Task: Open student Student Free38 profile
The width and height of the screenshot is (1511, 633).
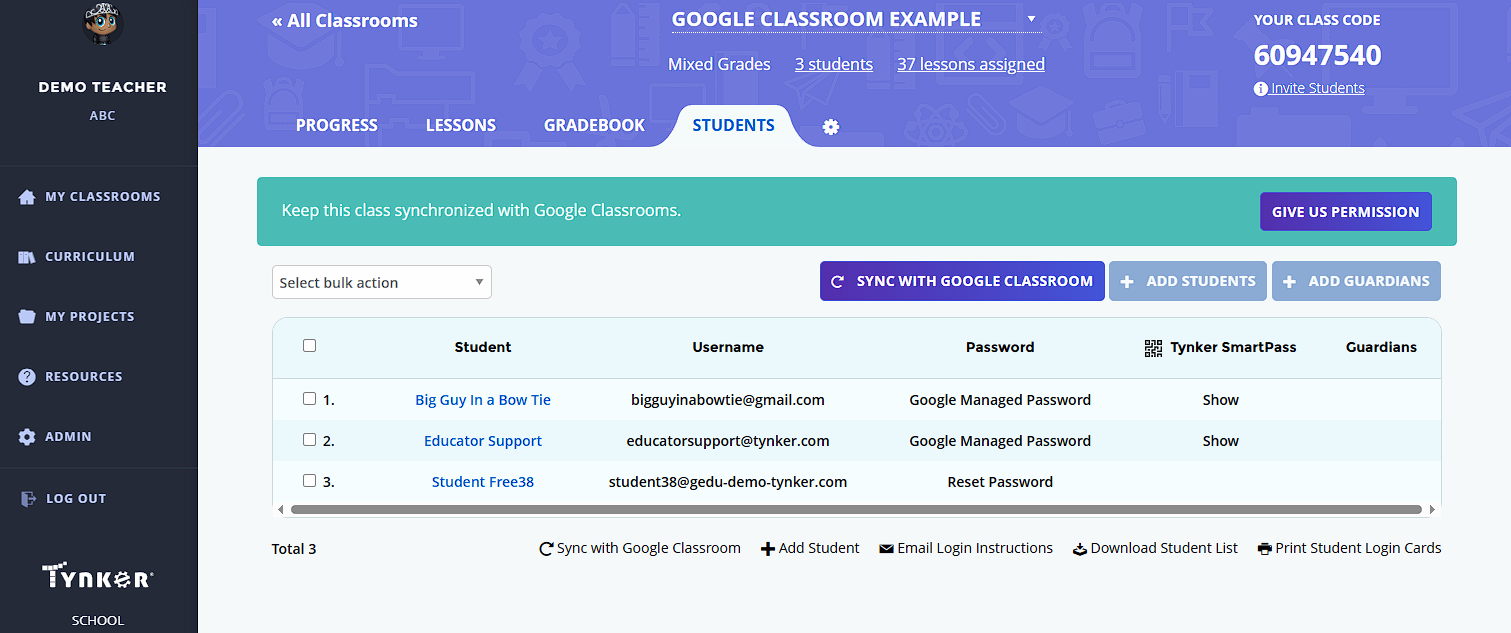Action: point(483,482)
